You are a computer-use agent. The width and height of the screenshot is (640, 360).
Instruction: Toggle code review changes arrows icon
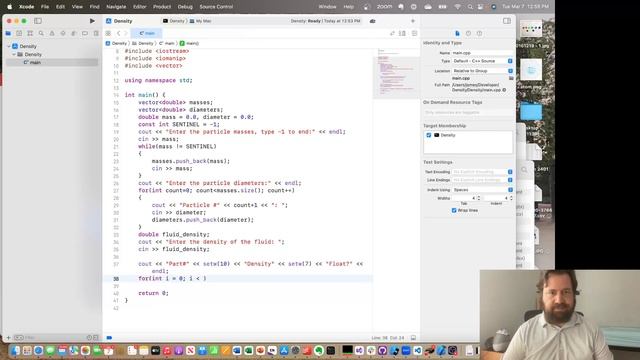(x=392, y=33)
